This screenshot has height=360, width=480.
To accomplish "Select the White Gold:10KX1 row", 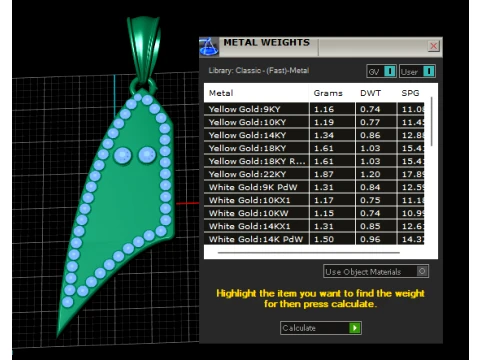I will pyautogui.click(x=314, y=200).
